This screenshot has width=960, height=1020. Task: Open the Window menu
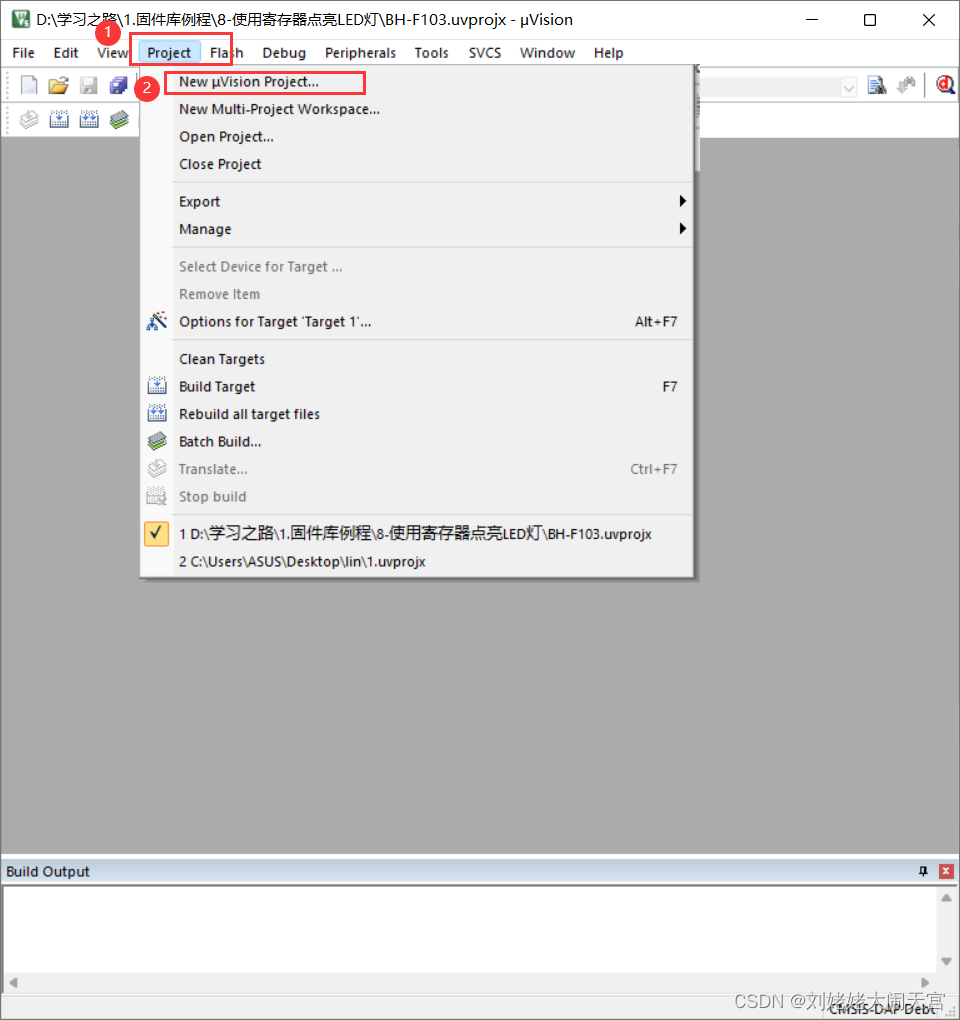(547, 53)
